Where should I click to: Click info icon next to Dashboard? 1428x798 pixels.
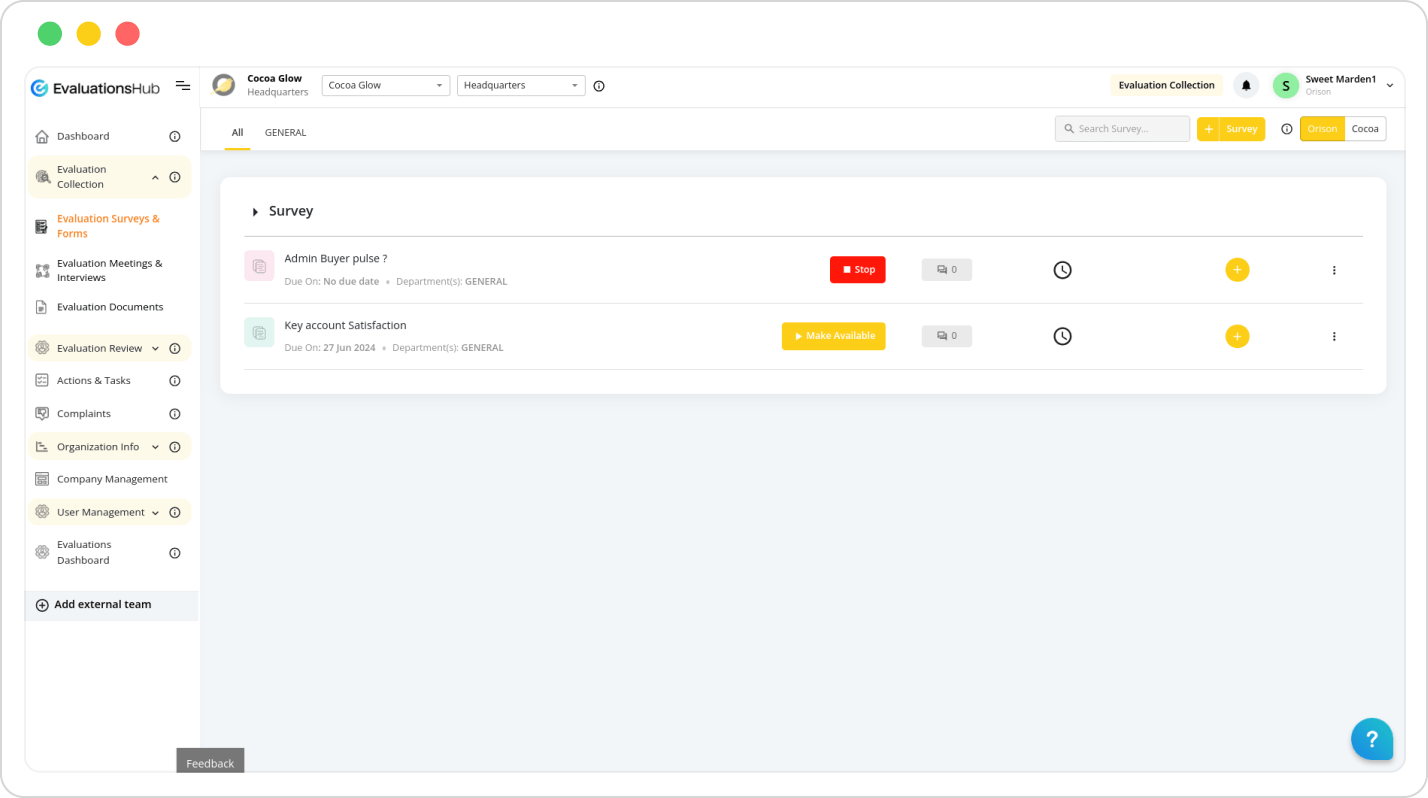175,136
